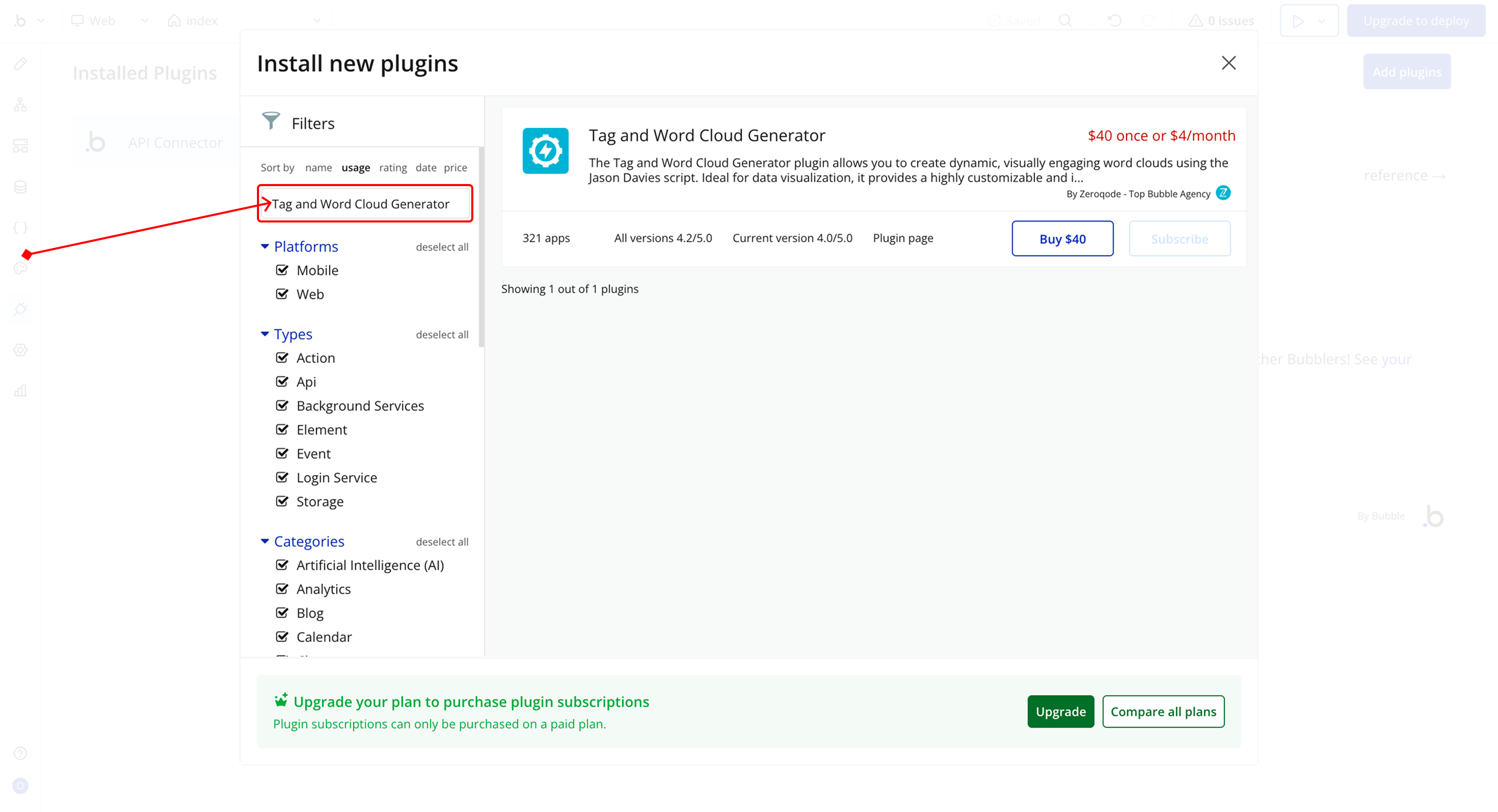The height and width of the screenshot is (812, 1498).
Task: Sort plugins by rating
Action: pyautogui.click(x=393, y=167)
